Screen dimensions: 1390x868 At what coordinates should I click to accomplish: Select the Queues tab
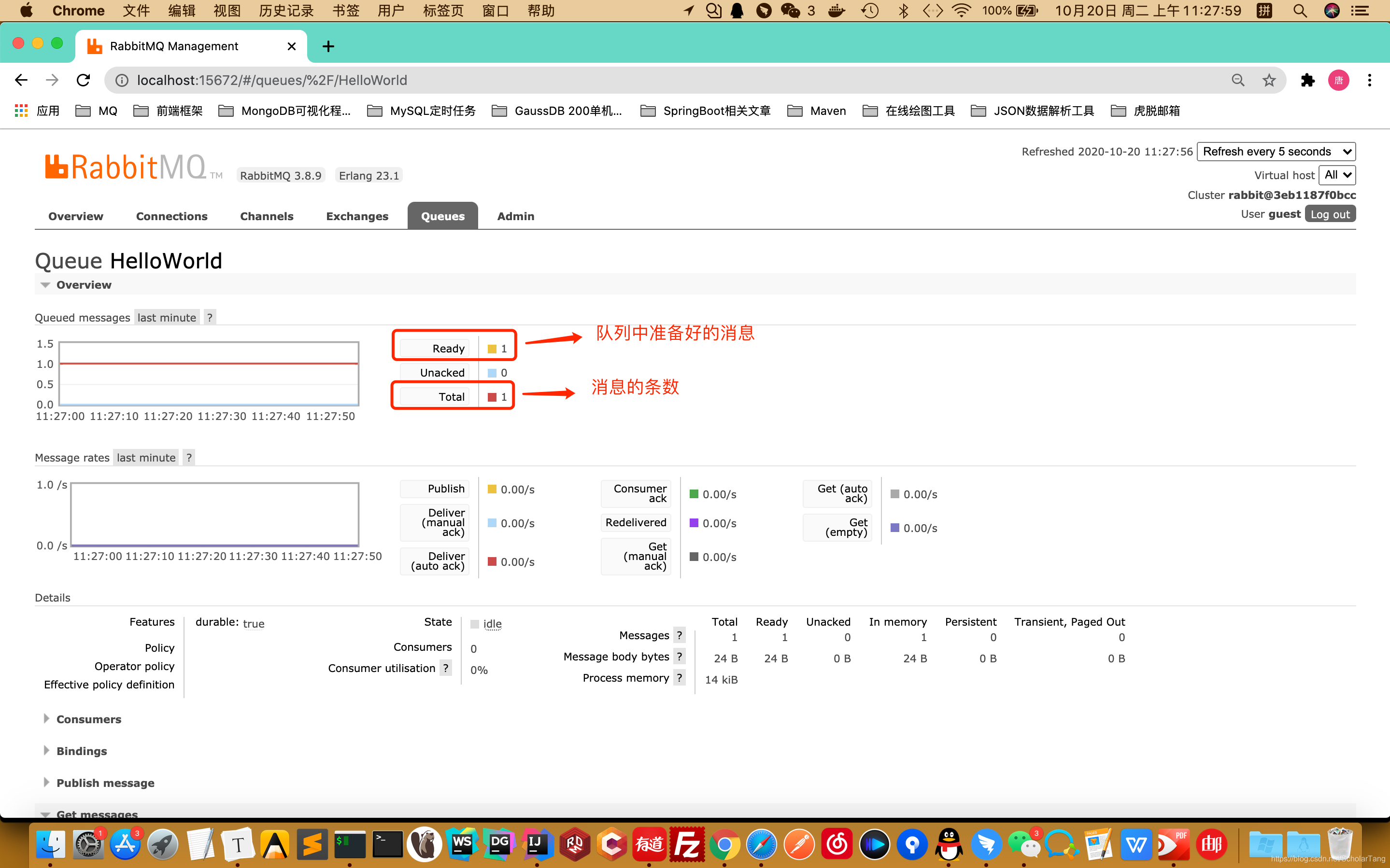[443, 216]
